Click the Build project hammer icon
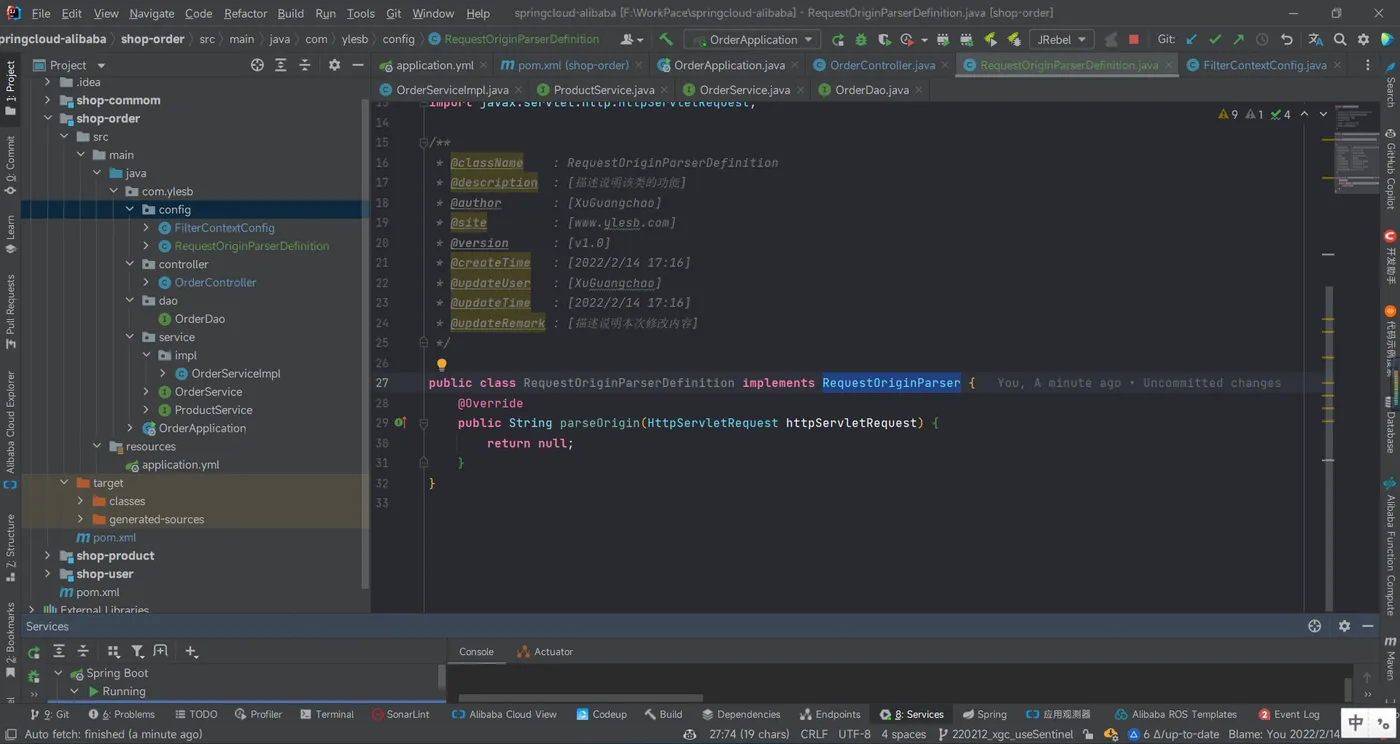 tap(666, 40)
